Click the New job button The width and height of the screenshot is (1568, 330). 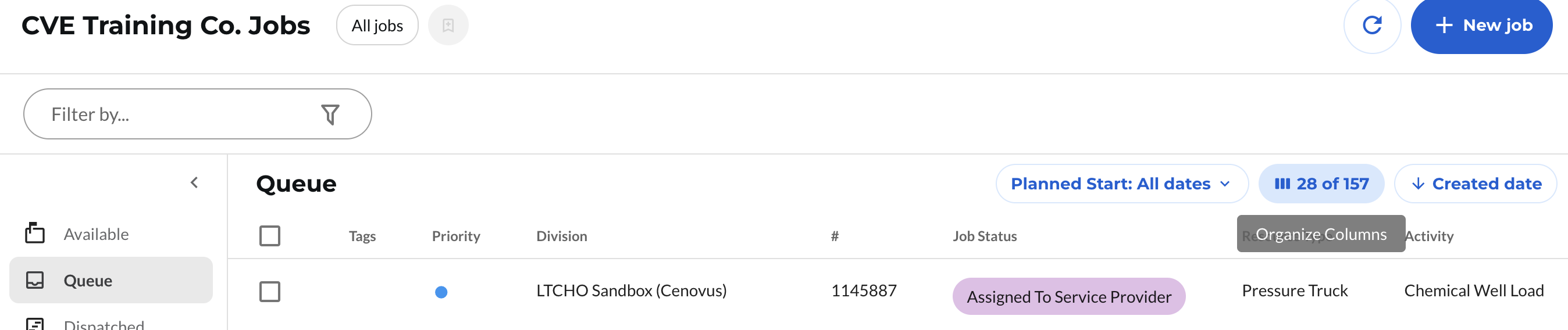click(1481, 26)
